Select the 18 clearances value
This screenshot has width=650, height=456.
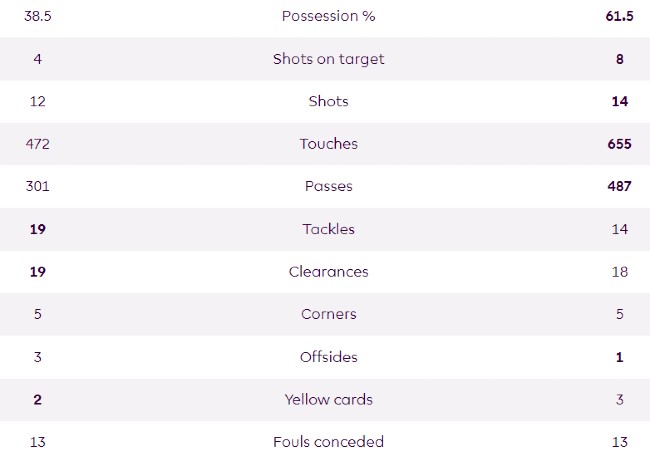point(620,272)
